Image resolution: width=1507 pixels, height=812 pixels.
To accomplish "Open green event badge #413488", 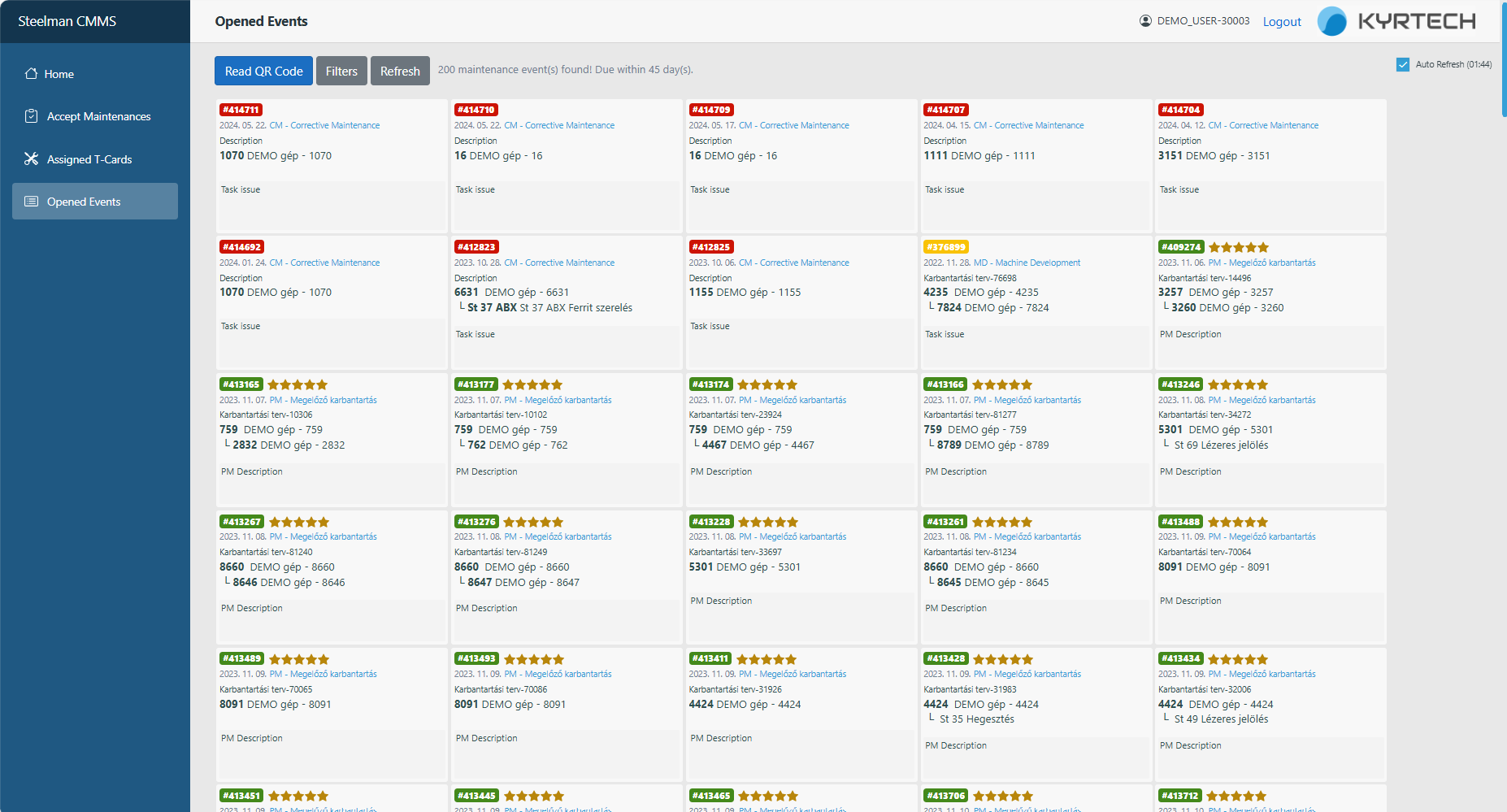I will coord(1180,522).
